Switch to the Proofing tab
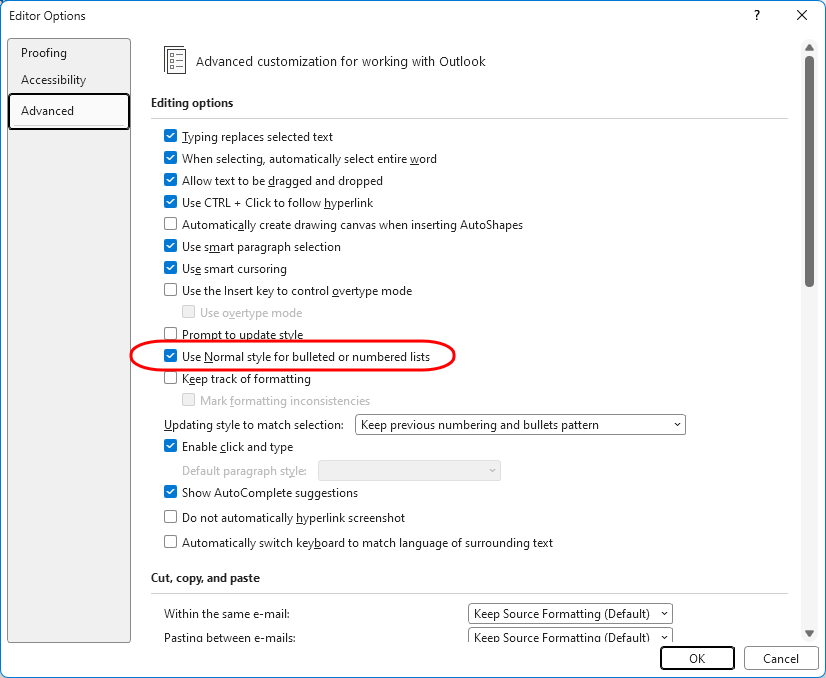The image size is (826, 678). click(x=44, y=53)
